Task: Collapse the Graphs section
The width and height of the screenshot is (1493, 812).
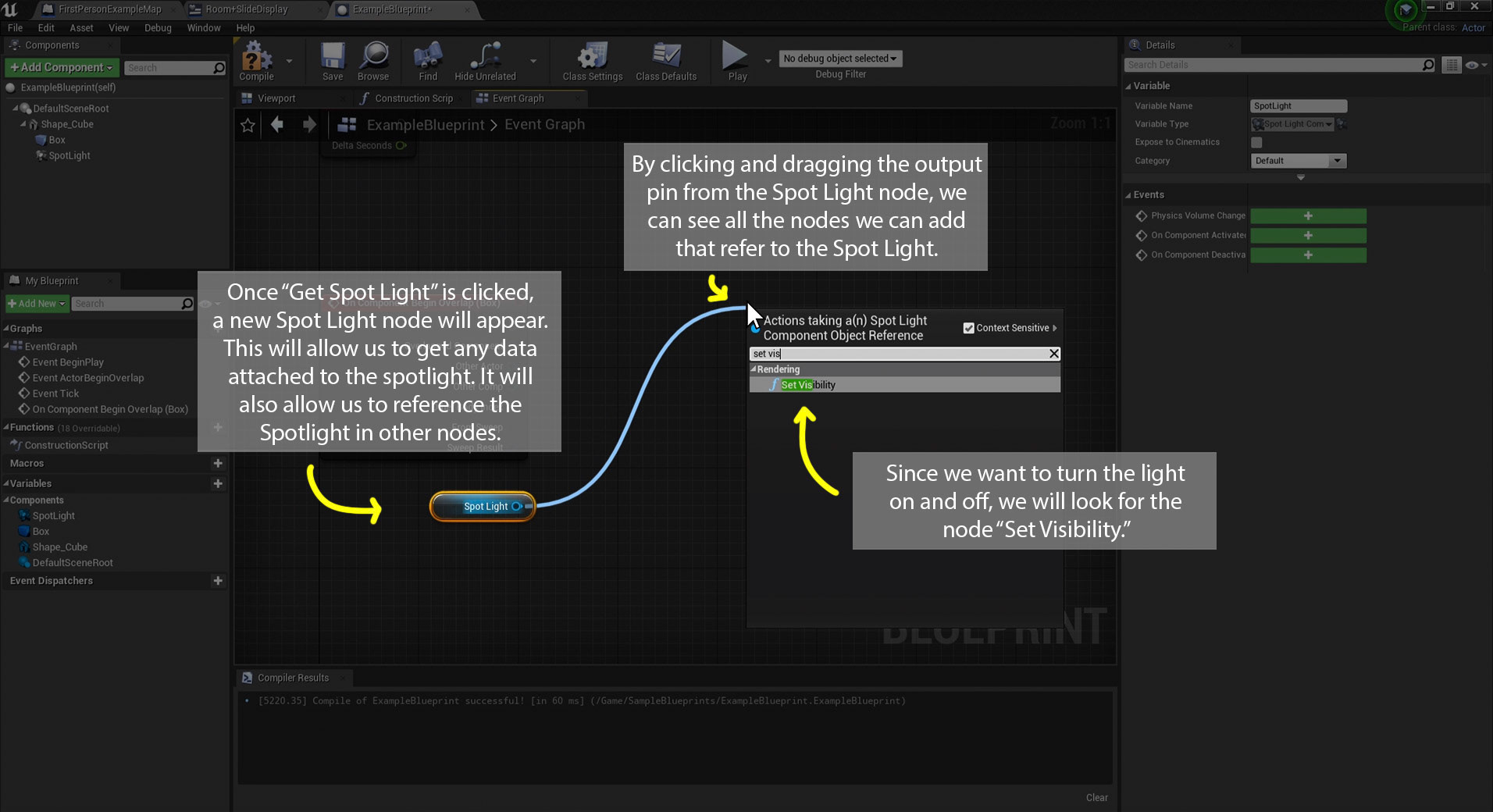Action: pyautogui.click(x=5, y=329)
